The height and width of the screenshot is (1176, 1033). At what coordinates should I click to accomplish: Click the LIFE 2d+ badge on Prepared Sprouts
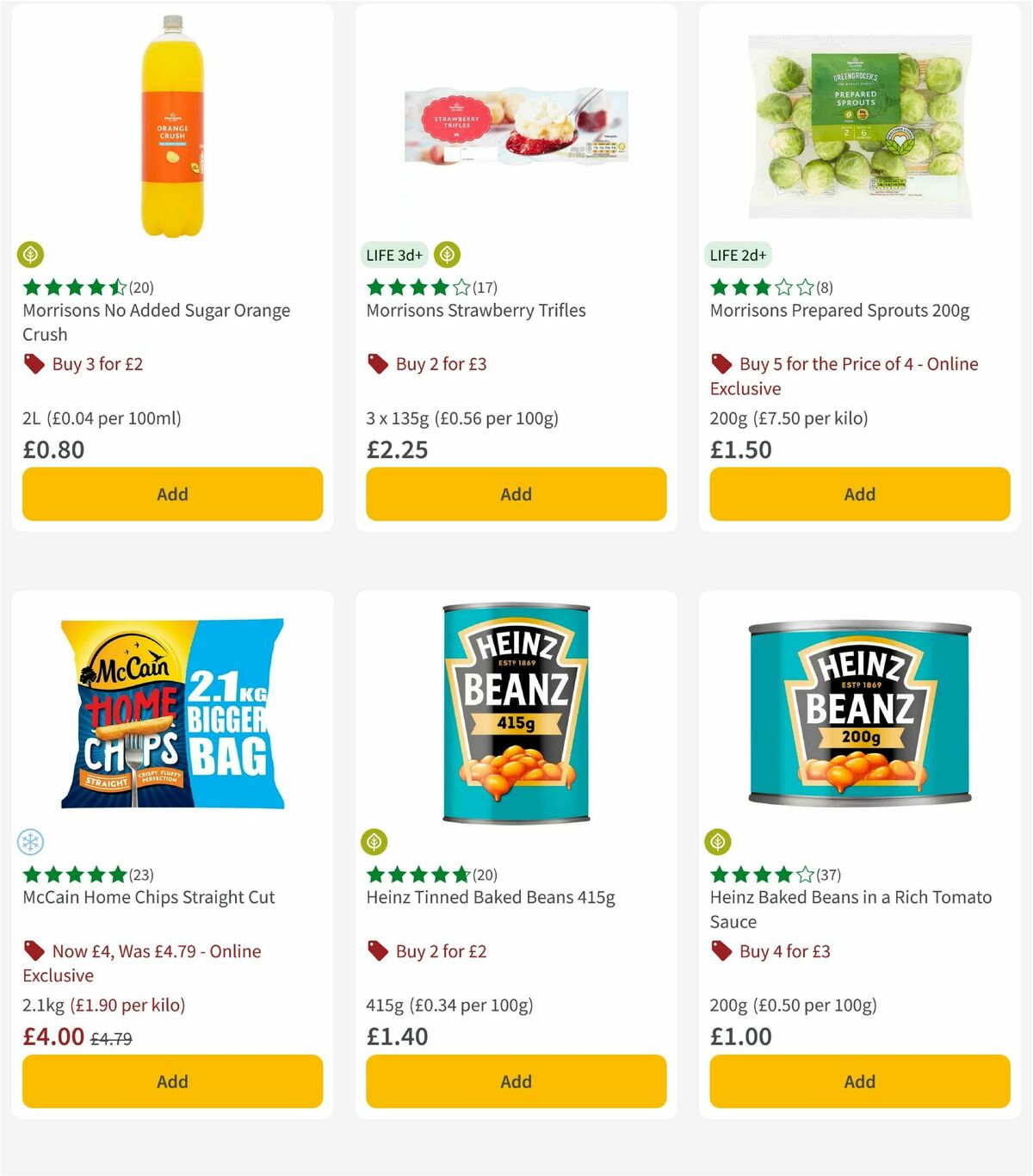point(739,255)
